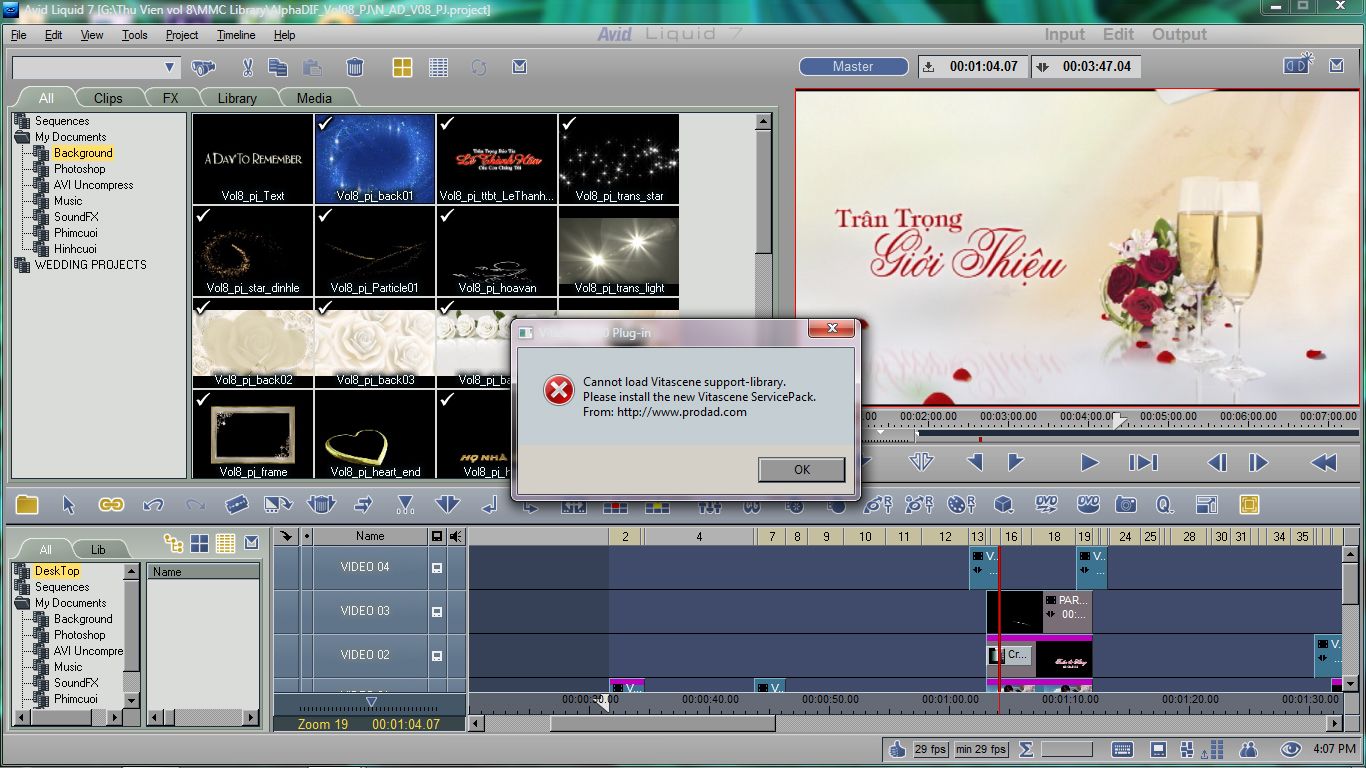
Task: Select the arrow pointer edit tool
Action: point(69,505)
